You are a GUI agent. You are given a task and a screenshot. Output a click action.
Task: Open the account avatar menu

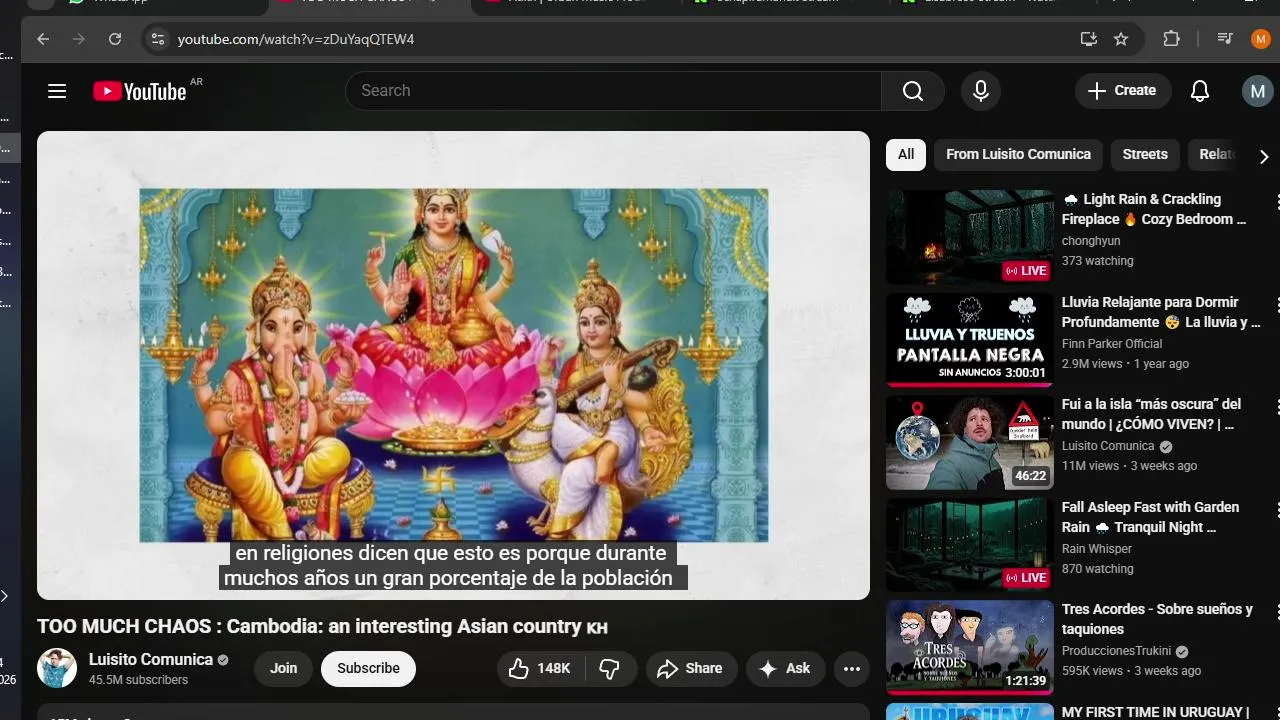point(1258,91)
